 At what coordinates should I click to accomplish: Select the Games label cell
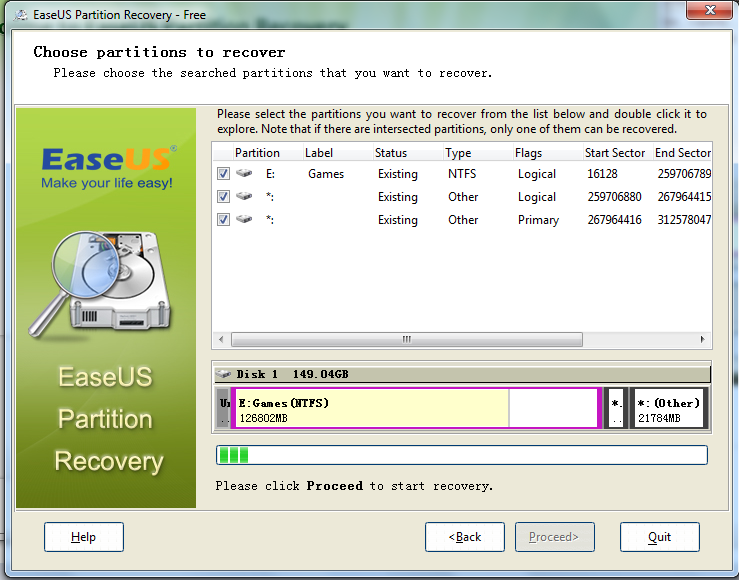click(326, 174)
